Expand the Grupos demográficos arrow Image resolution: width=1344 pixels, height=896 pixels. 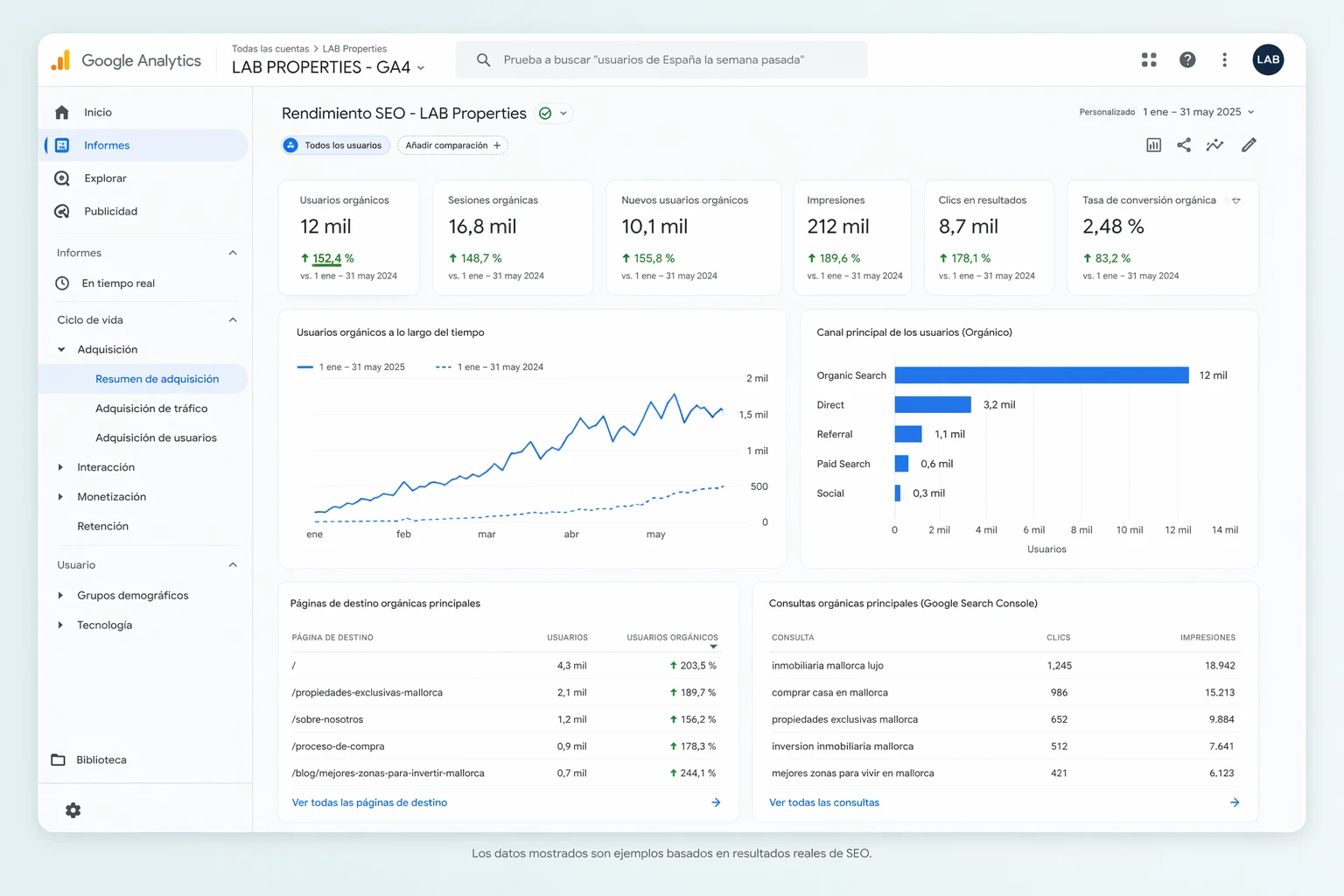[x=60, y=596]
